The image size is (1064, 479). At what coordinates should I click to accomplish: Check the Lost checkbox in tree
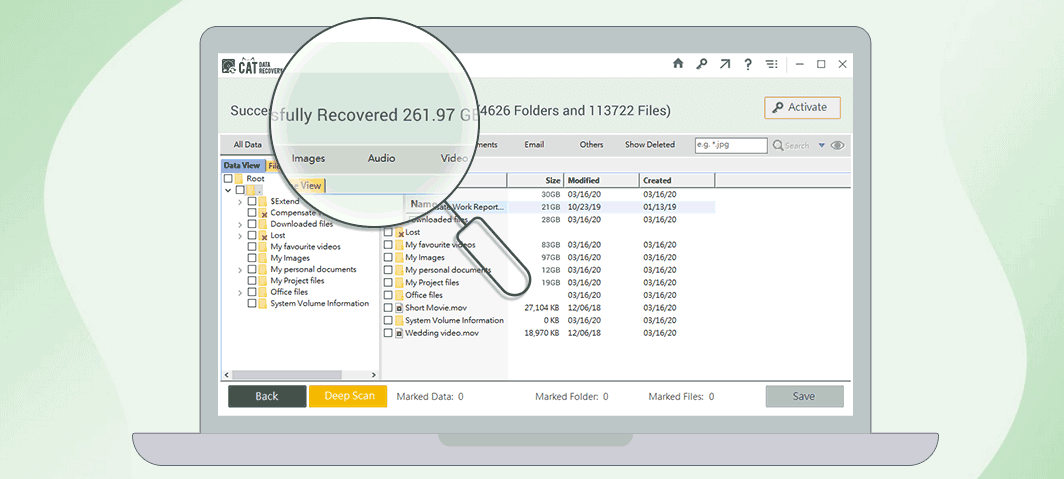tap(252, 235)
